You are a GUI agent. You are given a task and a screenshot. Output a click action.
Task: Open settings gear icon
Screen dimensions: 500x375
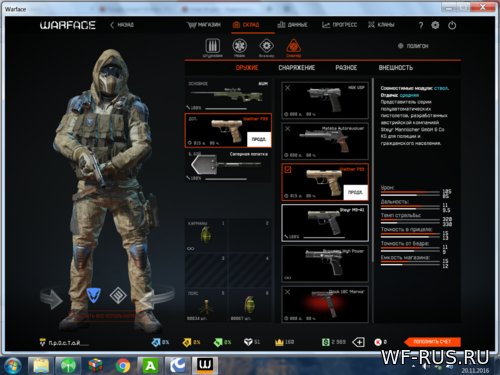tap(435, 25)
